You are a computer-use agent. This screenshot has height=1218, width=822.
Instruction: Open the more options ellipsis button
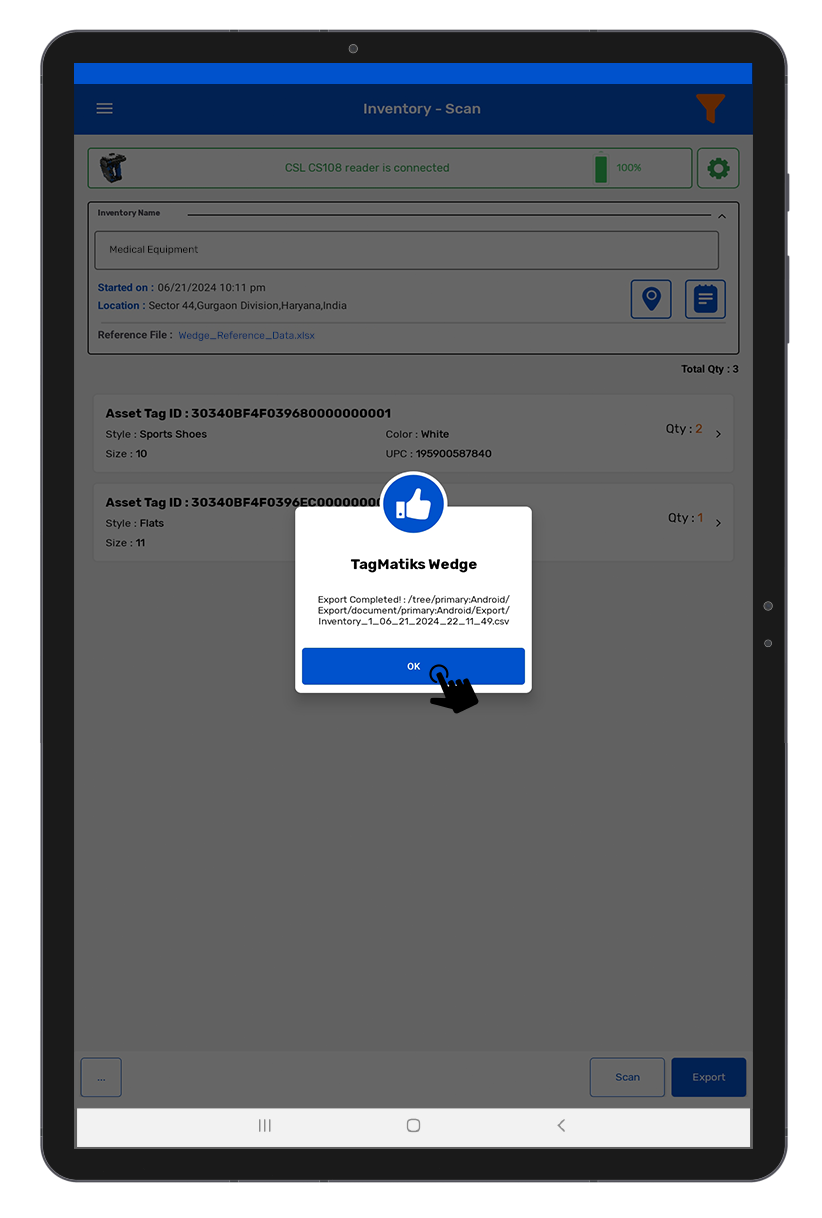point(101,1077)
